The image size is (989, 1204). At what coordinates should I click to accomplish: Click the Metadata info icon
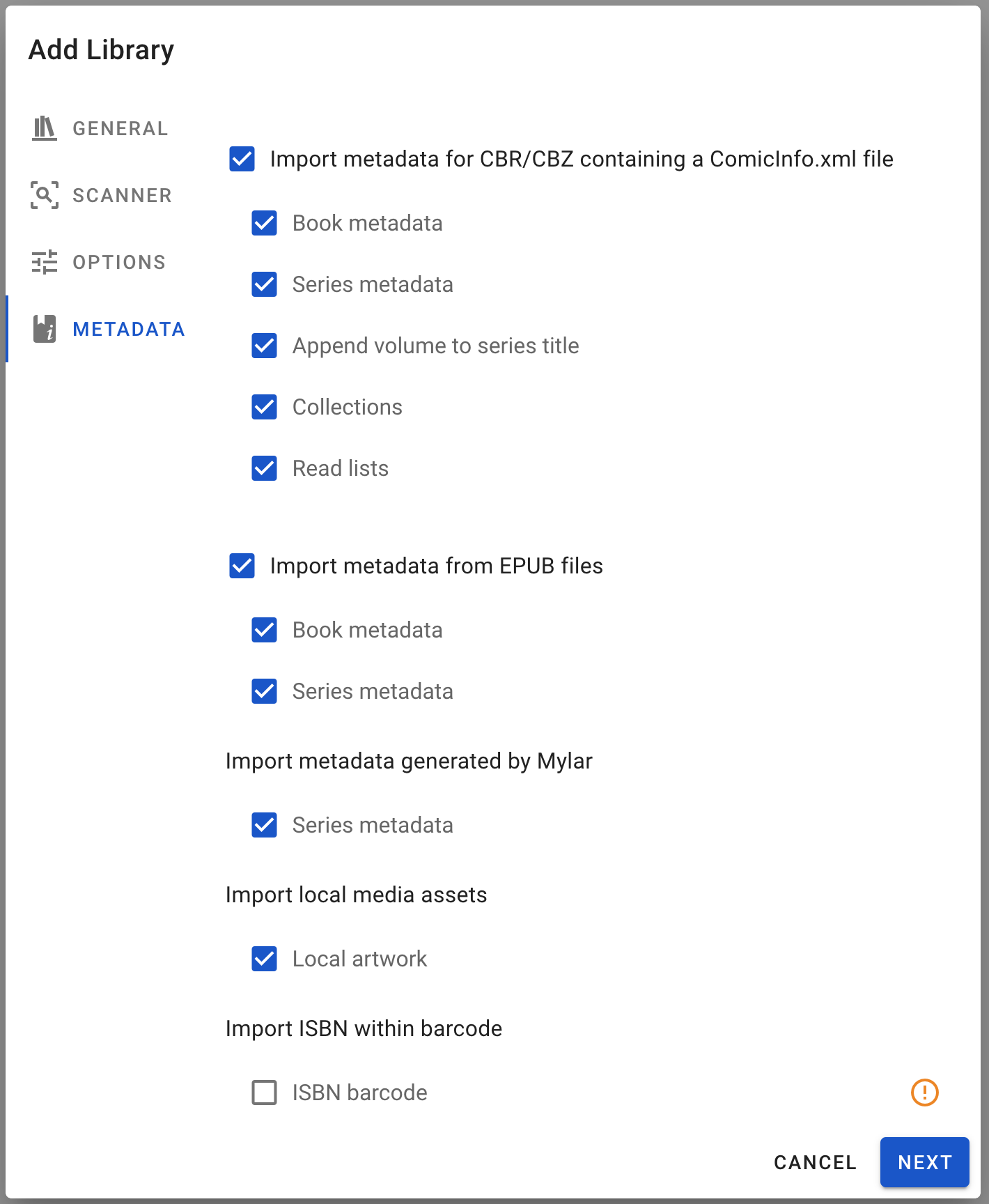(x=43, y=329)
